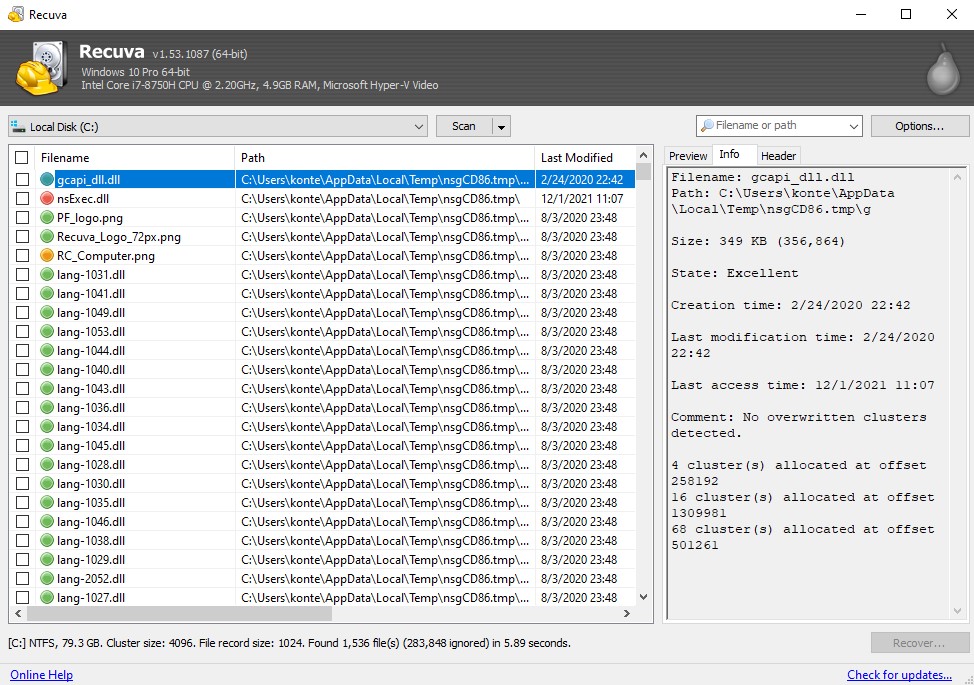Image resolution: width=974 pixels, height=685 pixels.
Task: Enable the checkbox for lang-1027.dll
Action: [x=22, y=597]
